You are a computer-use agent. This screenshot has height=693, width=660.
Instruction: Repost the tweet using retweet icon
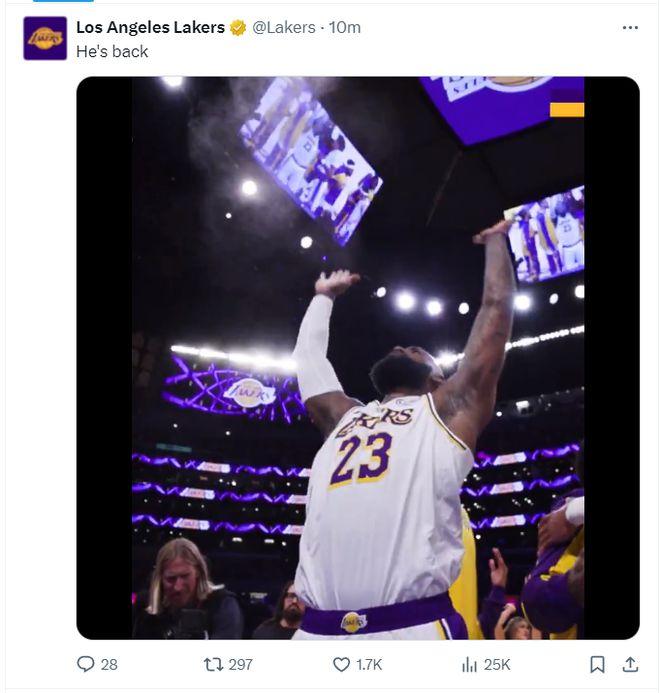(x=213, y=664)
